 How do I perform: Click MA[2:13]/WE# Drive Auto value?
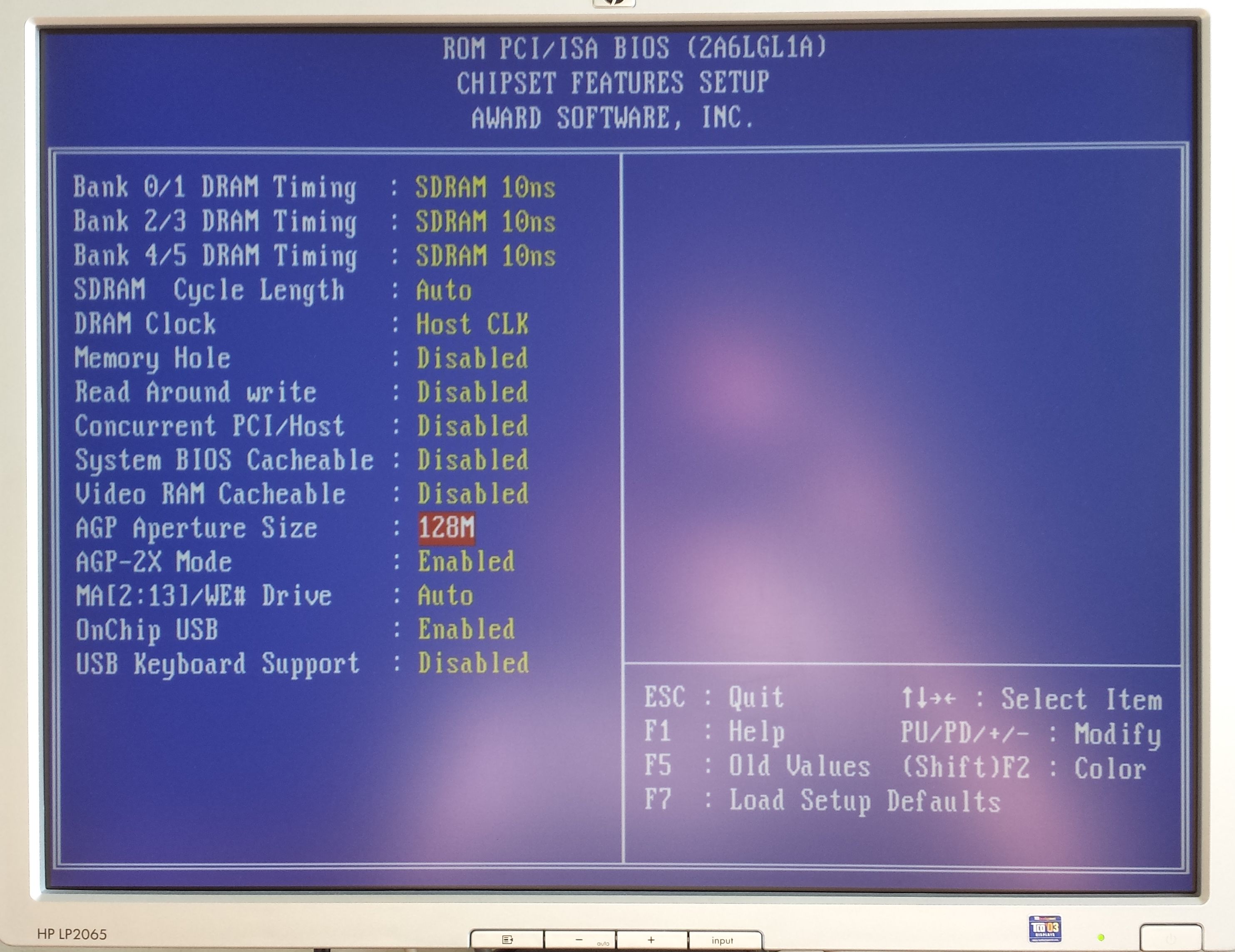click(x=445, y=596)
